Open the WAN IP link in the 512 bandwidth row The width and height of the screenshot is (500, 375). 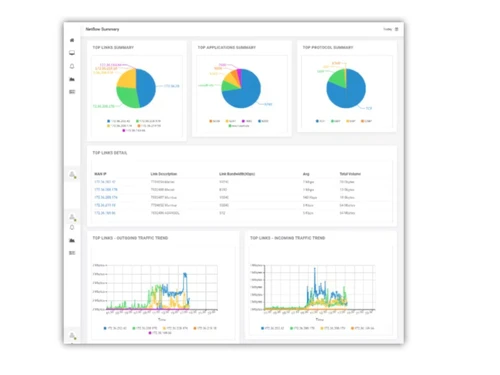105,213
